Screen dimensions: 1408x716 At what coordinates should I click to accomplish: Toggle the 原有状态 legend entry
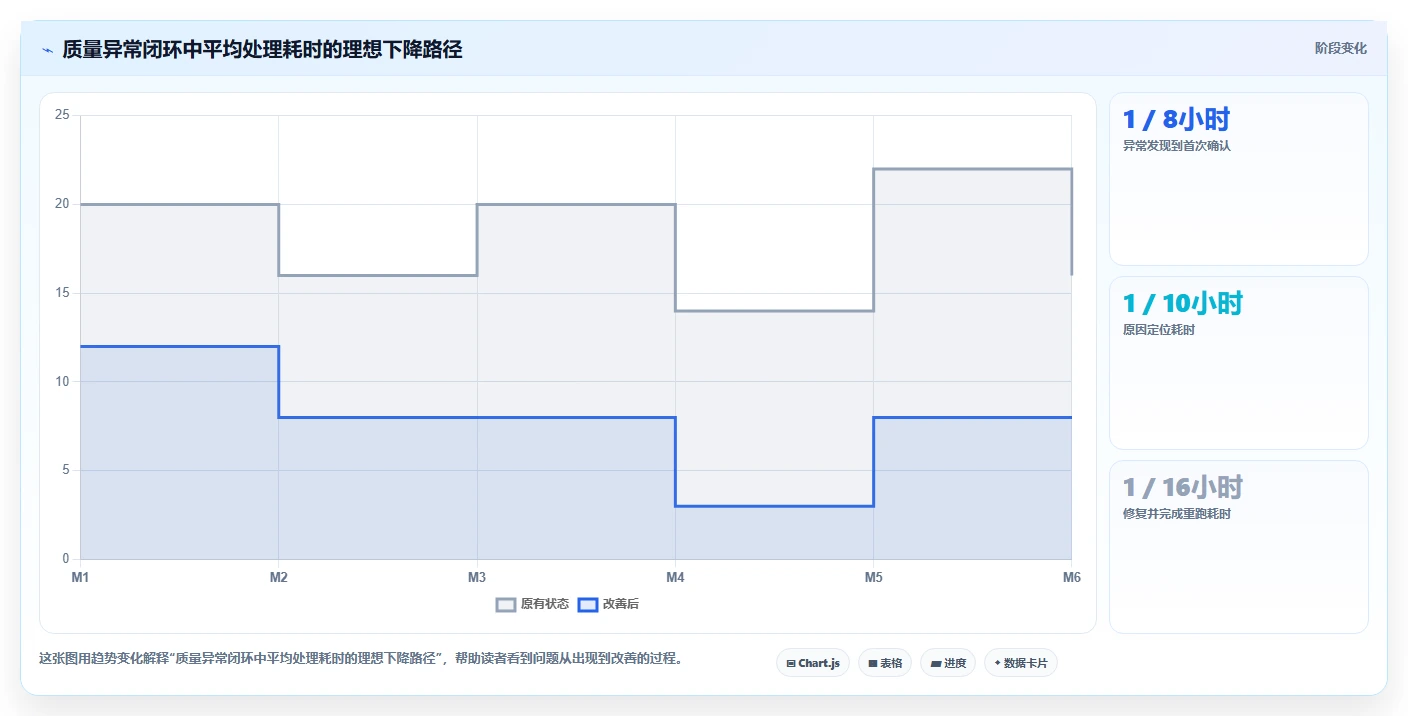pos(533,604)
